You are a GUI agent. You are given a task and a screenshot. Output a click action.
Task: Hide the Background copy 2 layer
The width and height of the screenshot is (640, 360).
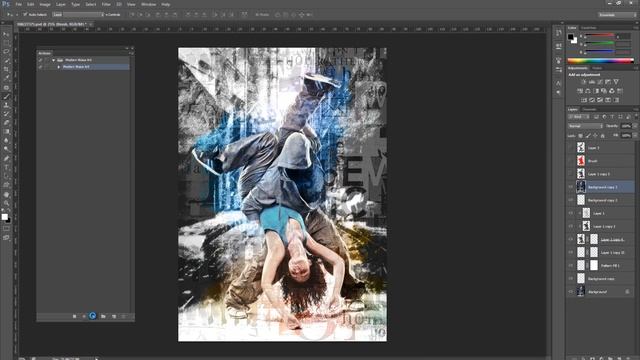(571, 200)
